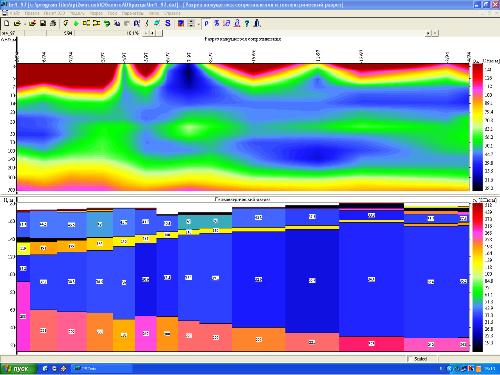500x375 pixels.
Task: Click the blue S toolbar icon
Action: pyautogui.click(x=168, y=23)
